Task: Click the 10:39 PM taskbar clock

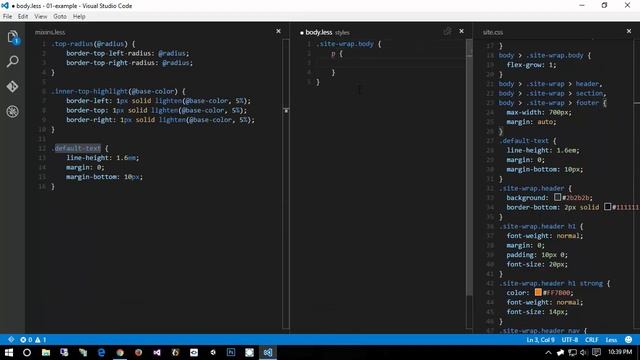Action: tap(620, 352)
